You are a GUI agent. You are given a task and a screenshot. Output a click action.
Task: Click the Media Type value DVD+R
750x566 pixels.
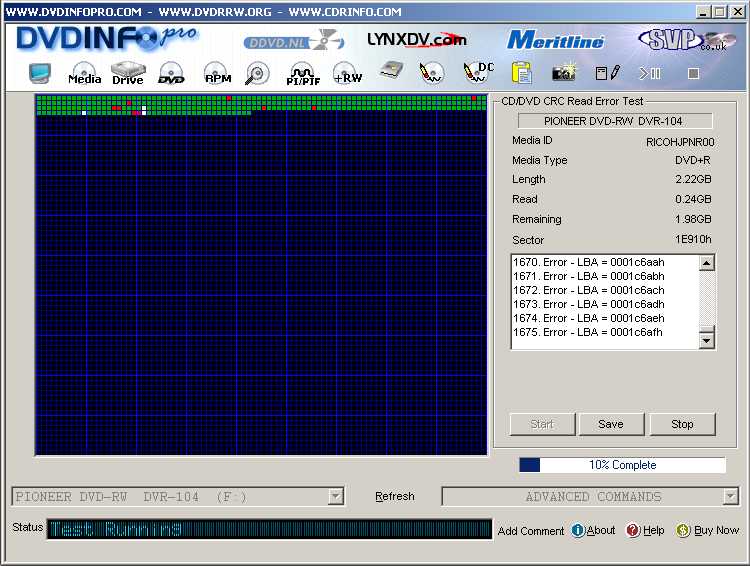[693, 160]
